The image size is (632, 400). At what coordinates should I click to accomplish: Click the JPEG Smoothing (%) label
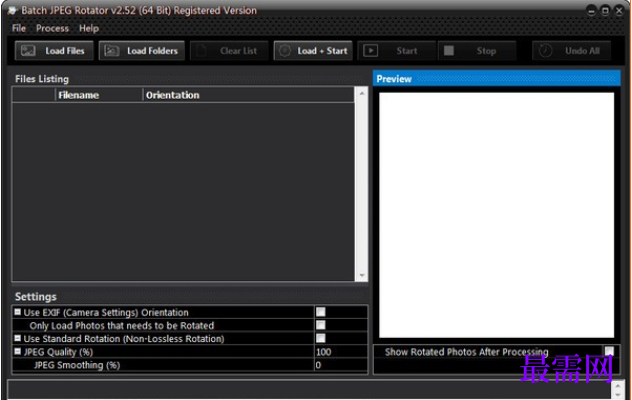click(77, 365)
